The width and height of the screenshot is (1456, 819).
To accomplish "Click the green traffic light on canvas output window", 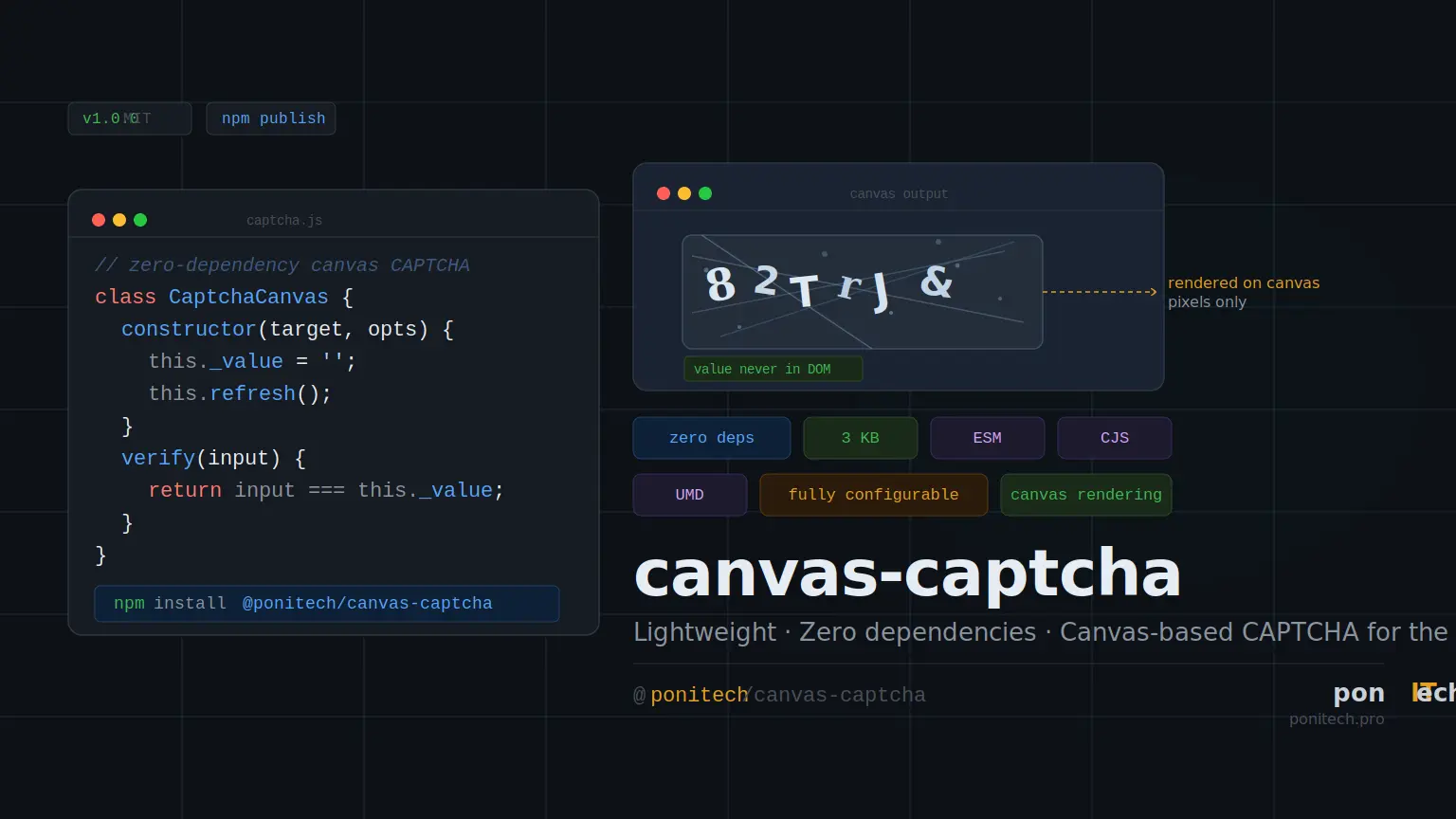I will (705, 192).
